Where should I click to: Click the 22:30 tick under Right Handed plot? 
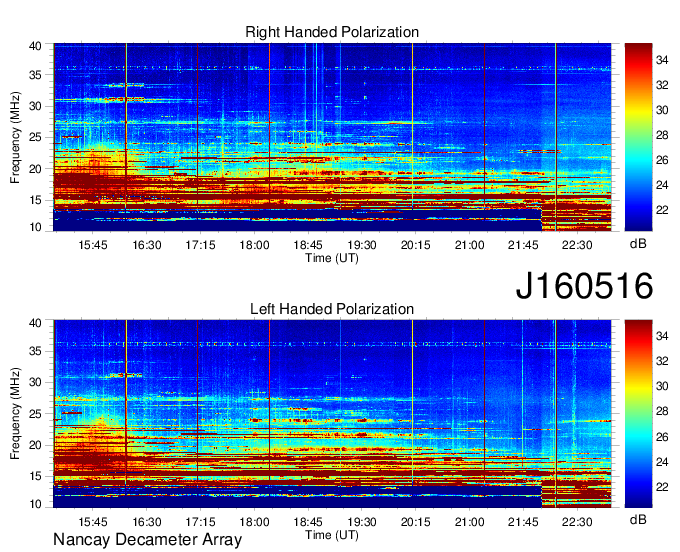coord(577,245)
